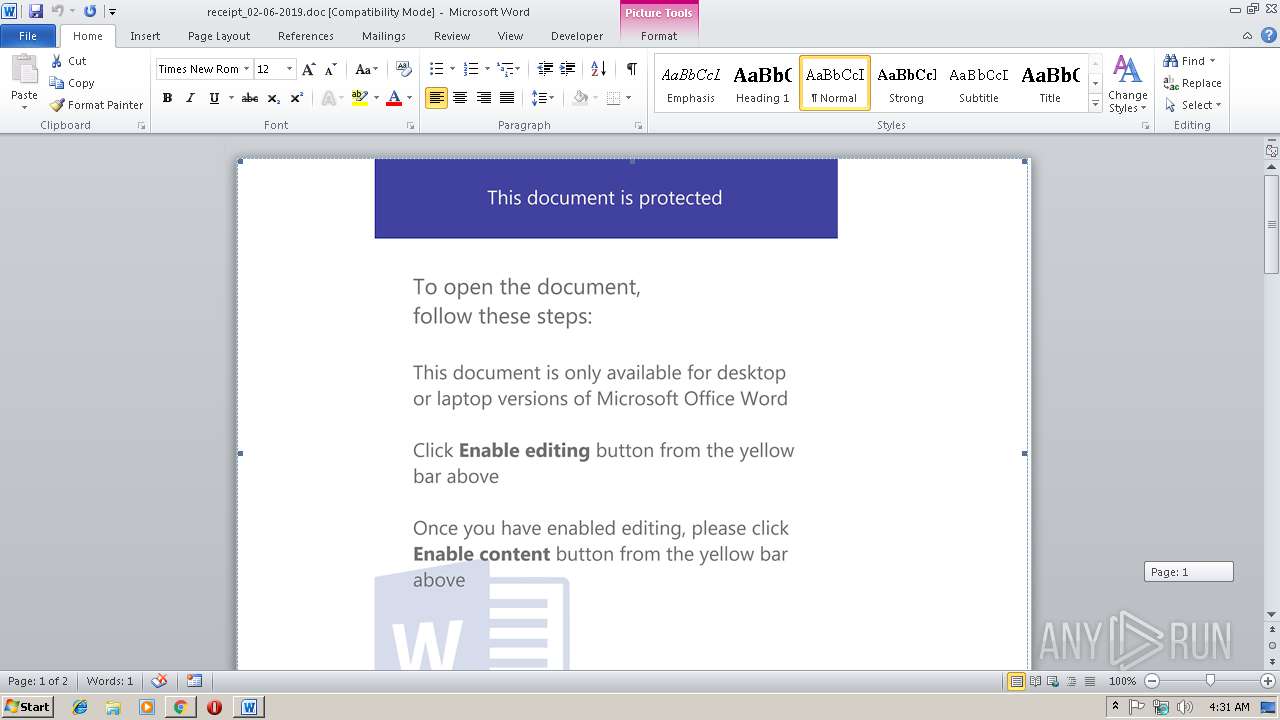This screenshot has height=720, width=1280.
Task: Switch to the Developer tab
Action: (x=577, y=36)
